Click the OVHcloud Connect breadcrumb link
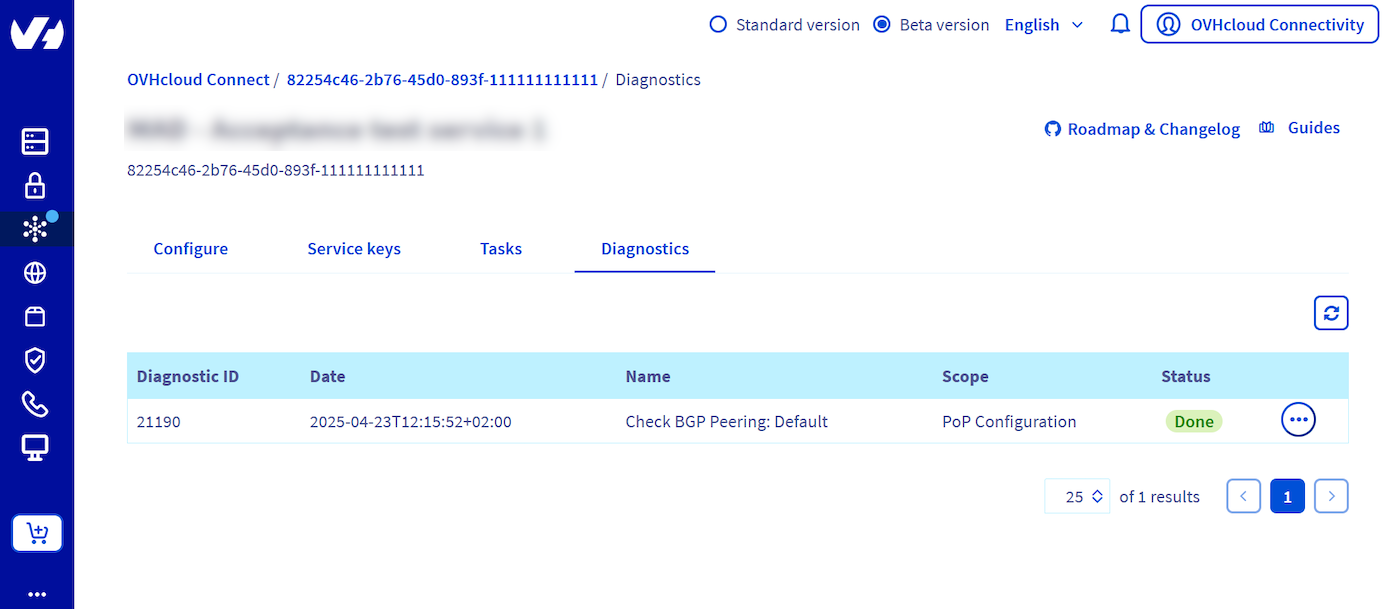The image size is (1400, 609). [198, 80]
